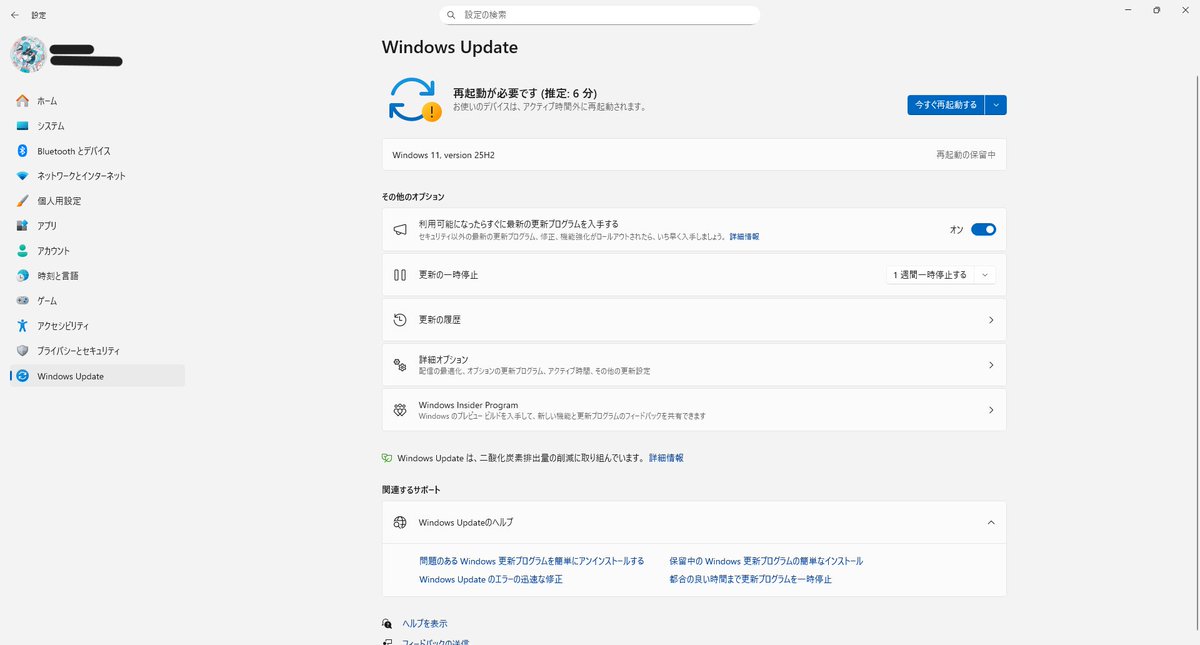
Task: Click その他のオプション section heading
Action: point(413,197)
